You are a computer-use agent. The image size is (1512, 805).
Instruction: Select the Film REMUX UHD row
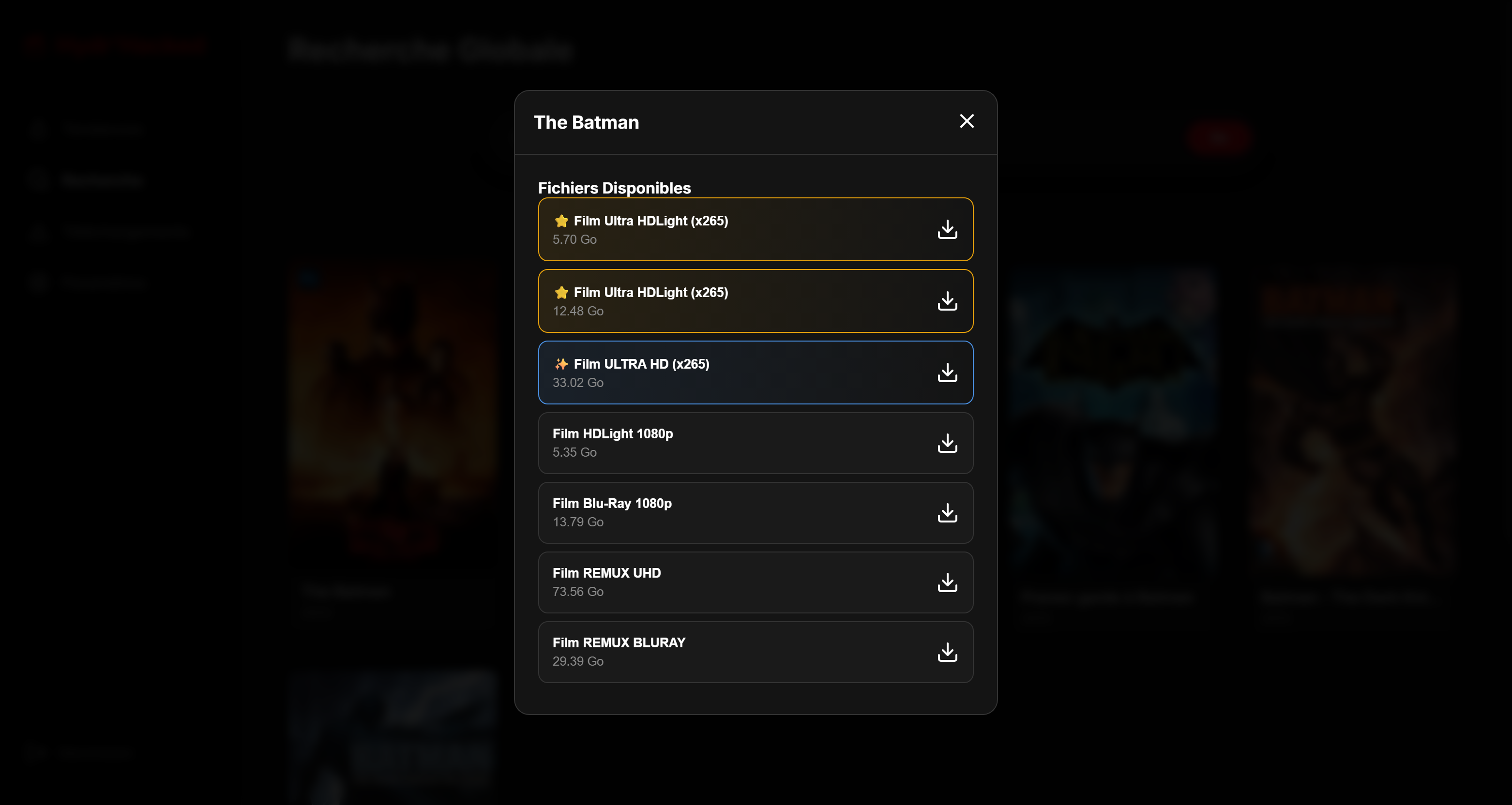[756, 582]
